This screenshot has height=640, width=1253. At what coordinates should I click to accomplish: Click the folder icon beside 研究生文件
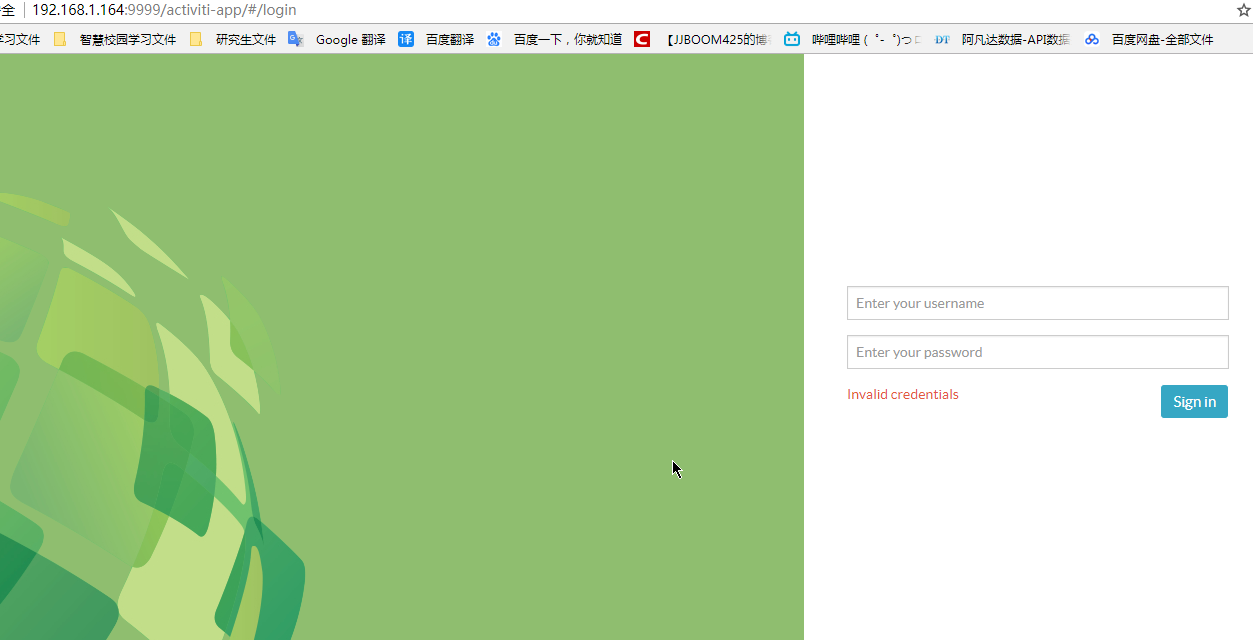196,40
